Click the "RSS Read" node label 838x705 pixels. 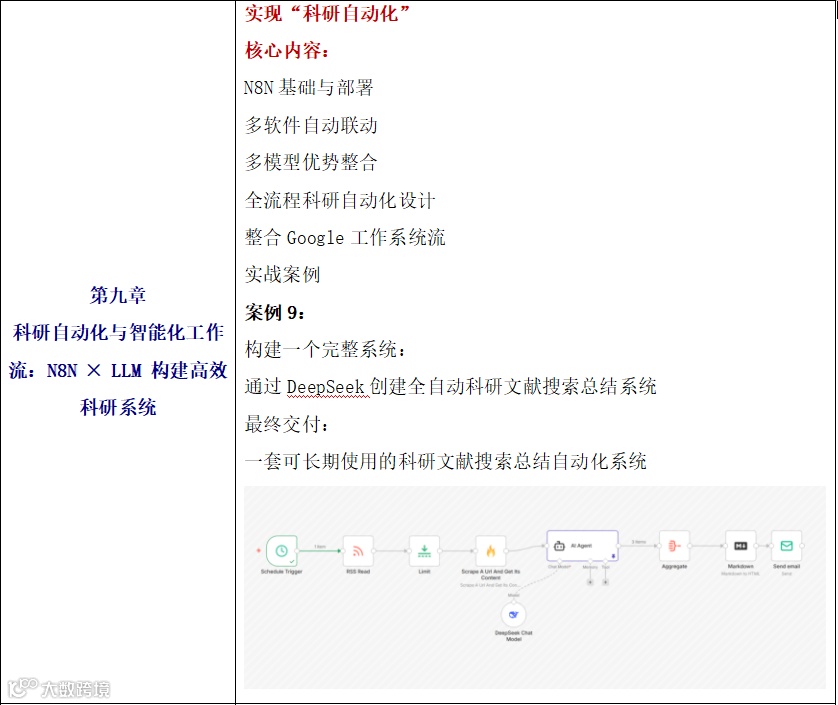358,571
